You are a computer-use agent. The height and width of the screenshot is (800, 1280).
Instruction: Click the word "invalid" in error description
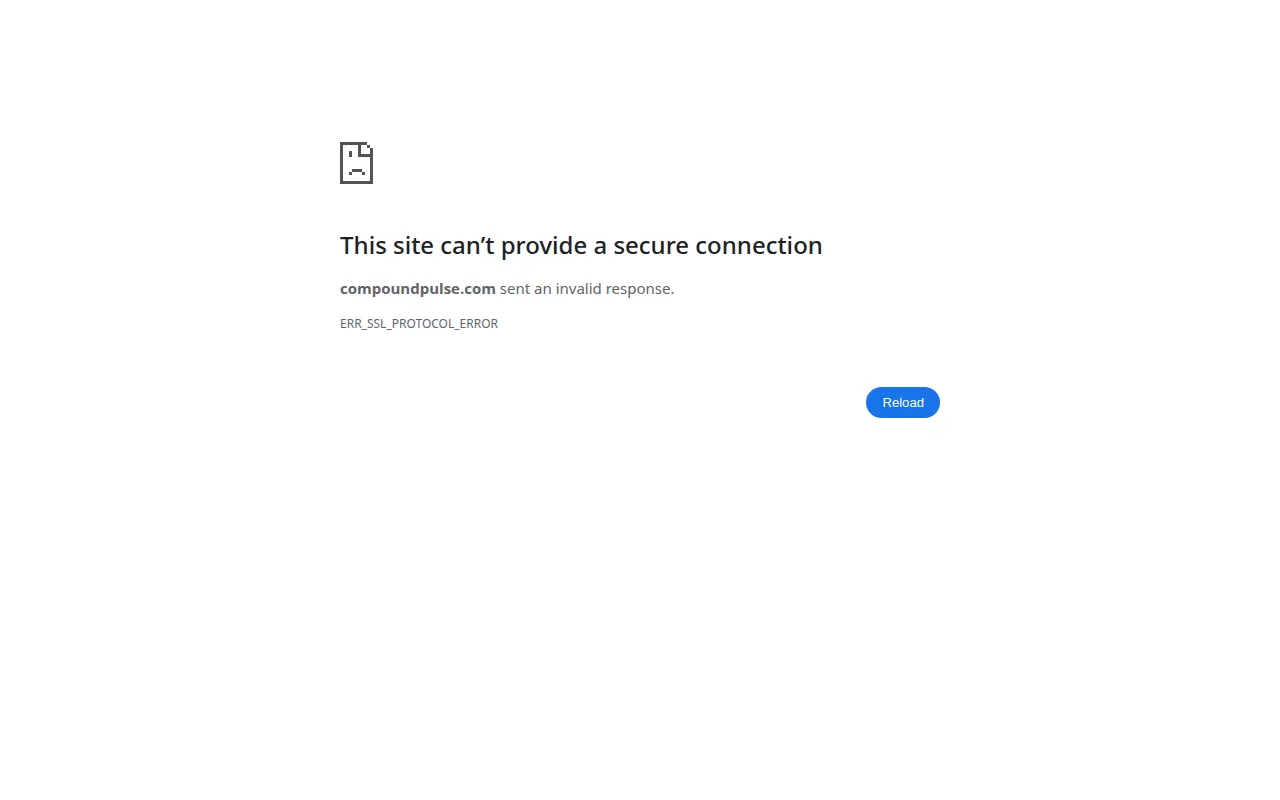pyautogui.click(x=579, y=289)
